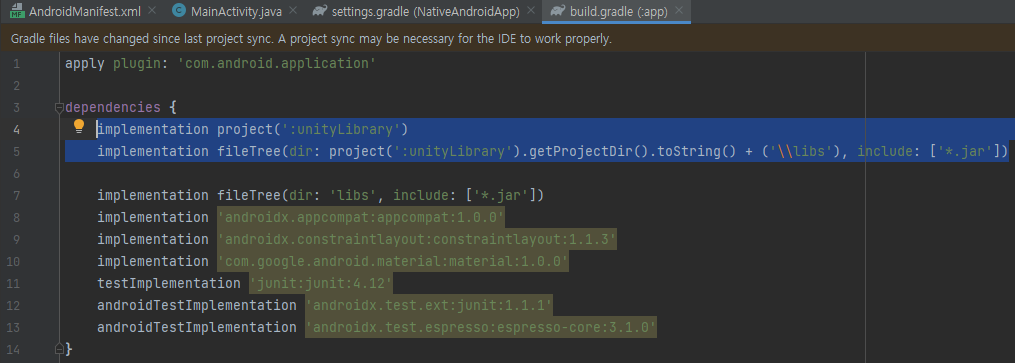The image size is (1015, 363).
Task: Click the yellow lightbulb quick-fix icon
Action: pyautogui.click(x=79, y=126)
